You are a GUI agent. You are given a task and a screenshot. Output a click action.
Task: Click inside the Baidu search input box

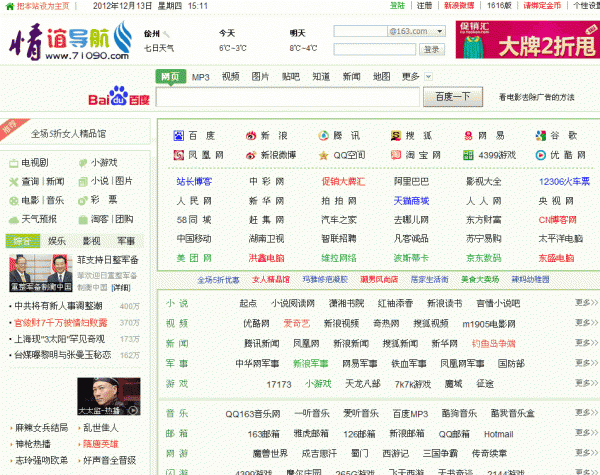click(288, 97)
